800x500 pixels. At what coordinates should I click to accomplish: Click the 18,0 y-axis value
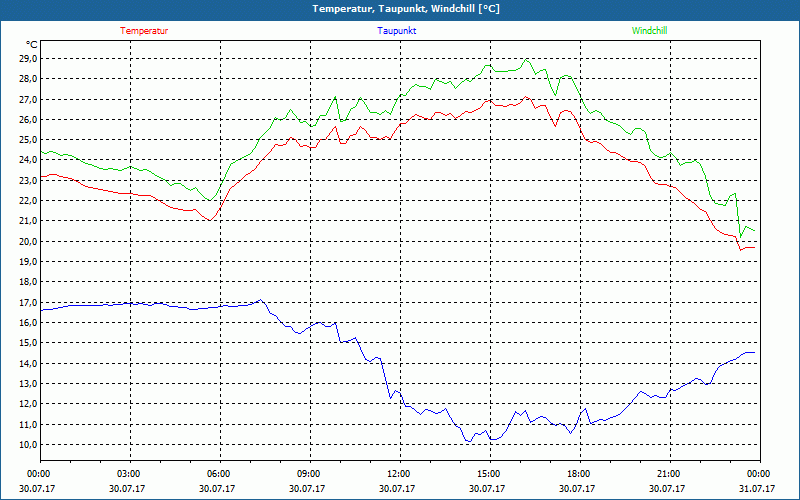pos(28,282)
